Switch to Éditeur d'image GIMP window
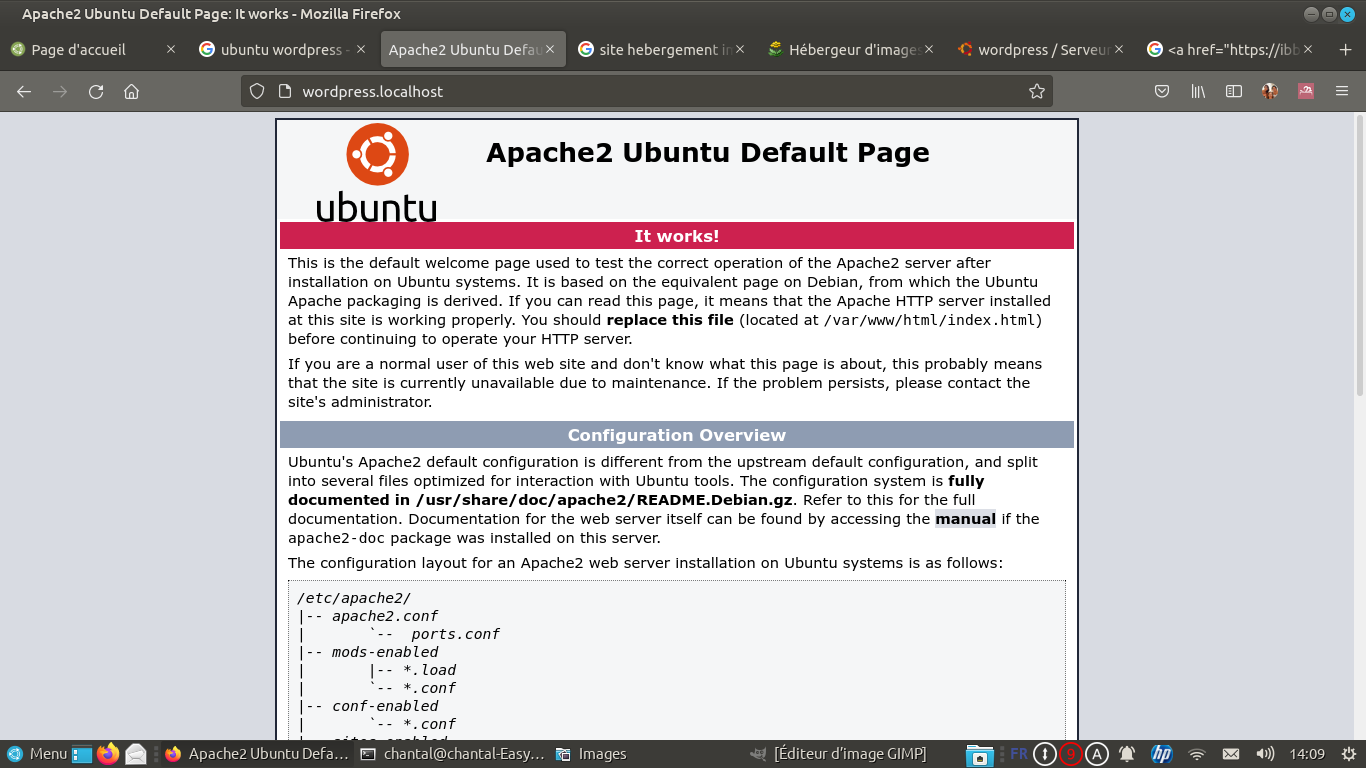The height and width of the screenshot is (768, 1366). click(844, 754)
